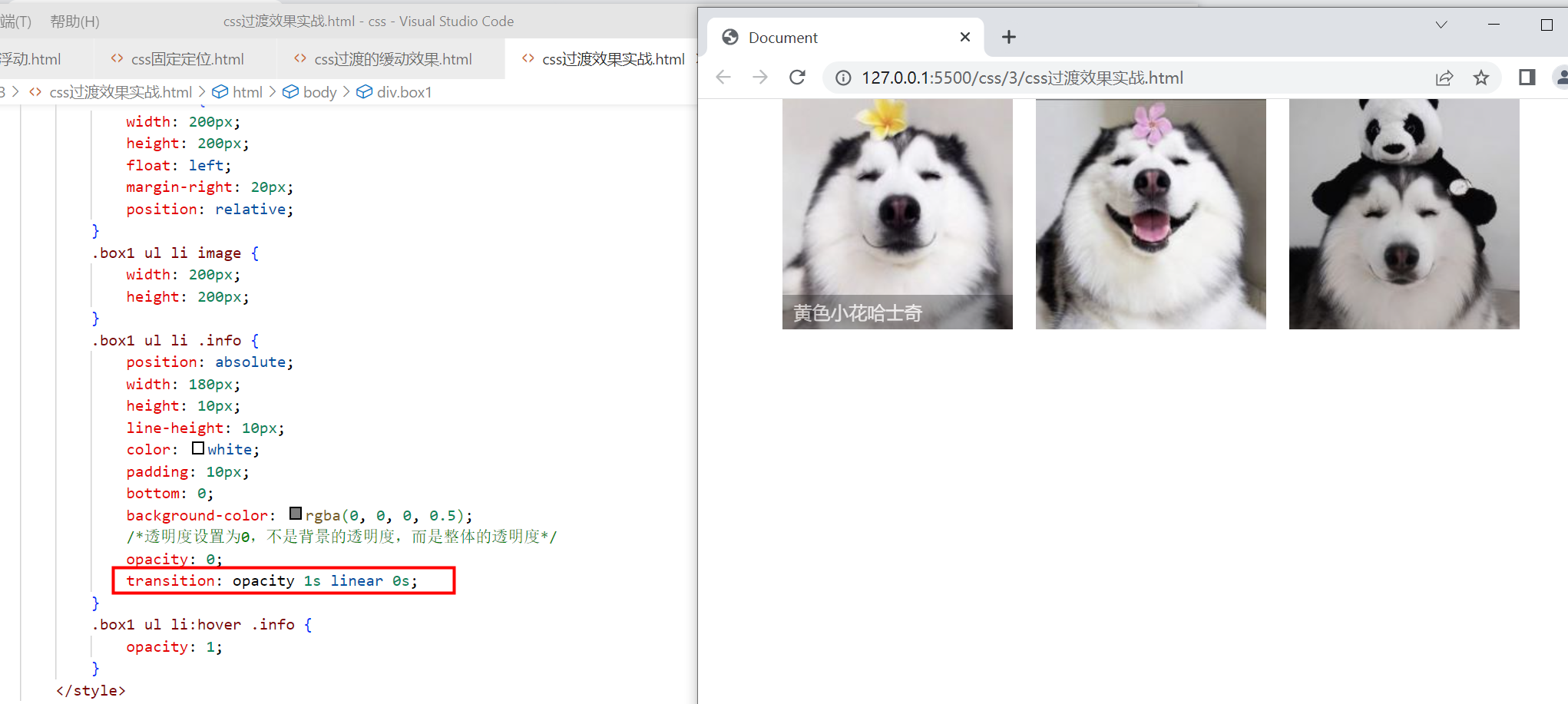Open the 帮助(H) menu in VS Code
1568x704 pixels.
(74, 21)
